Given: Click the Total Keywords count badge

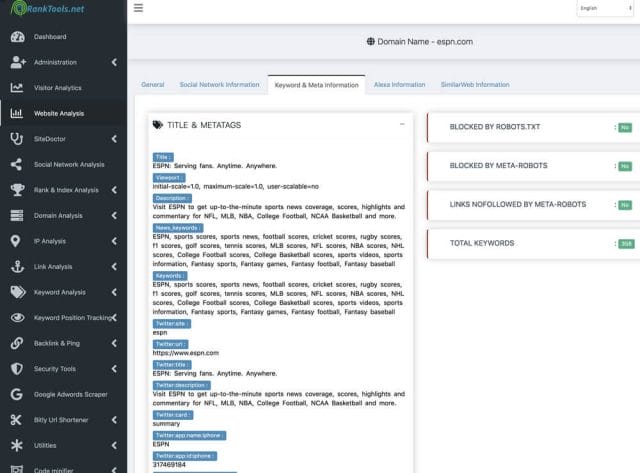Looking at the screenshot, I should click(626, 243).
